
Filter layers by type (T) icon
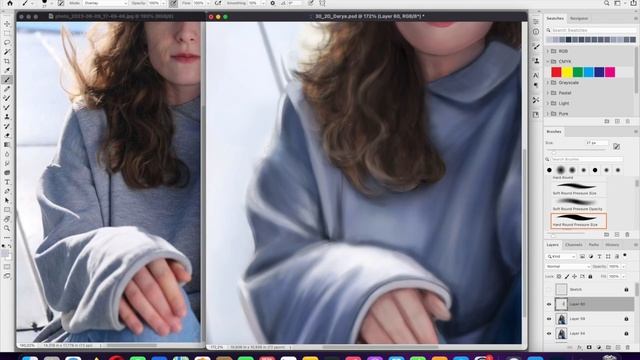[x=599, y=256]
